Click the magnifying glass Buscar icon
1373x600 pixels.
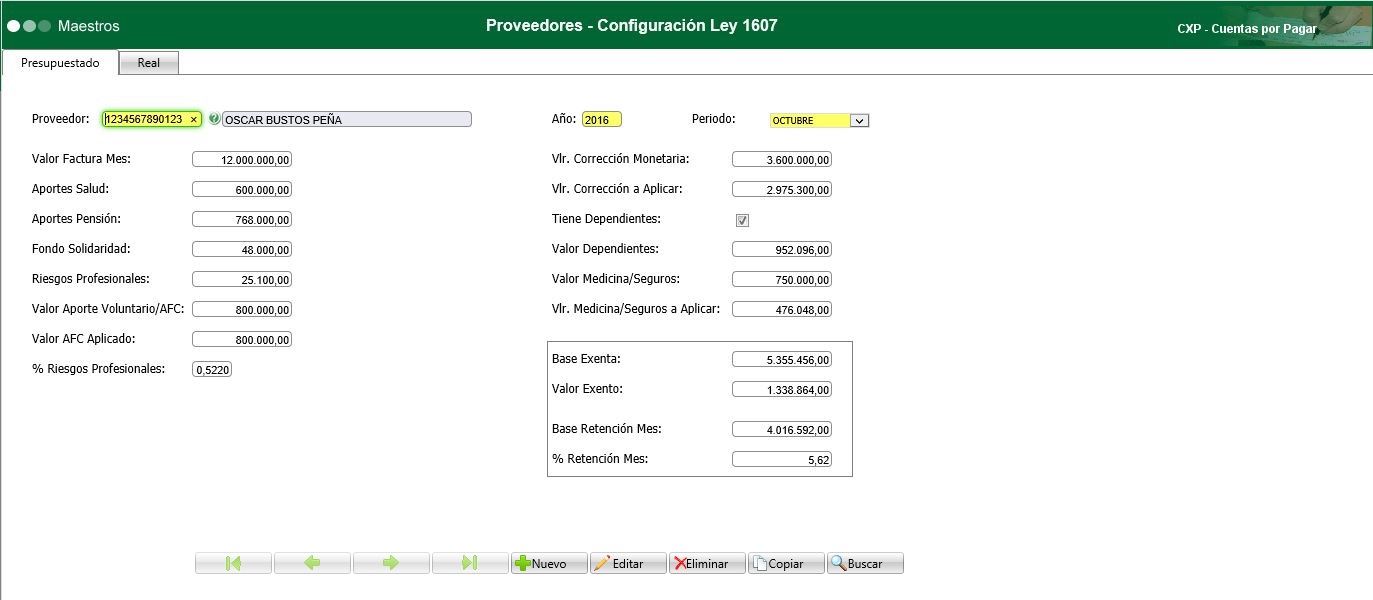[x=839, y=562]
